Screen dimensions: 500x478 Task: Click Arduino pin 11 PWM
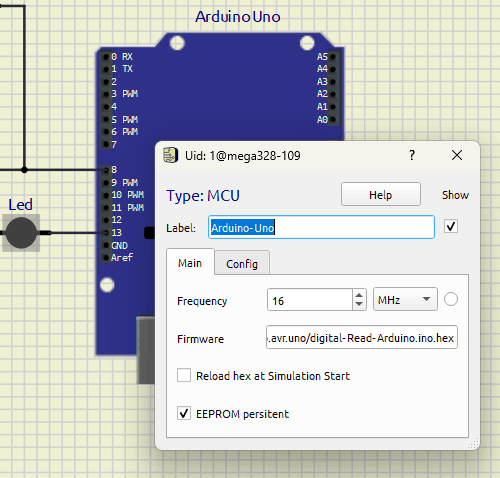pos(106,208)
